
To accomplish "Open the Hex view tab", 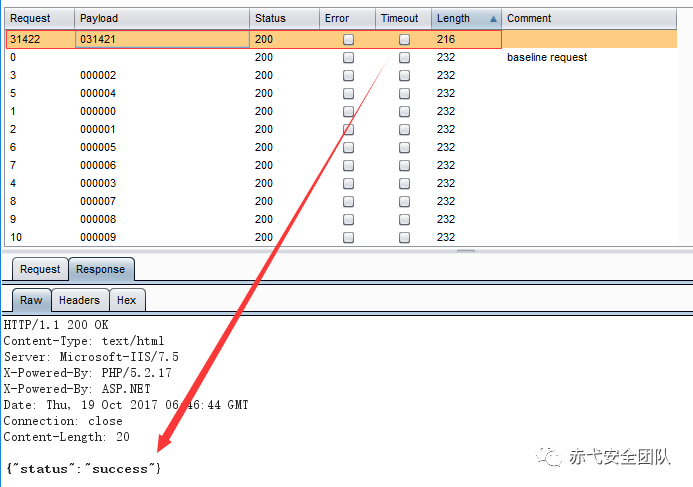I will click(x=127, y=300).
